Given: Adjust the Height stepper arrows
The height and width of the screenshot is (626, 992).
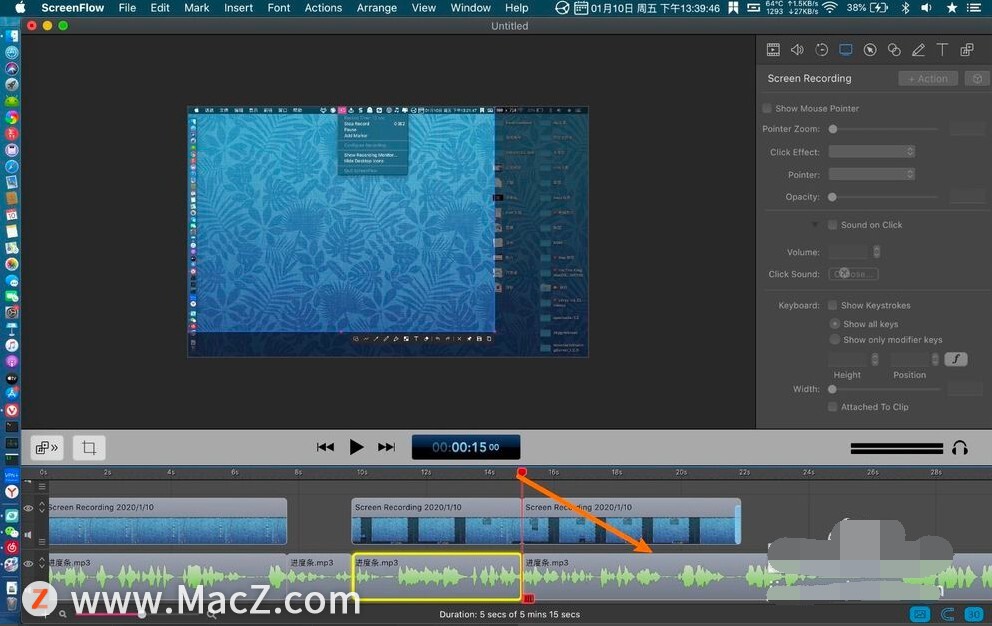Looking at the screenshot, I should pos(875,360).
